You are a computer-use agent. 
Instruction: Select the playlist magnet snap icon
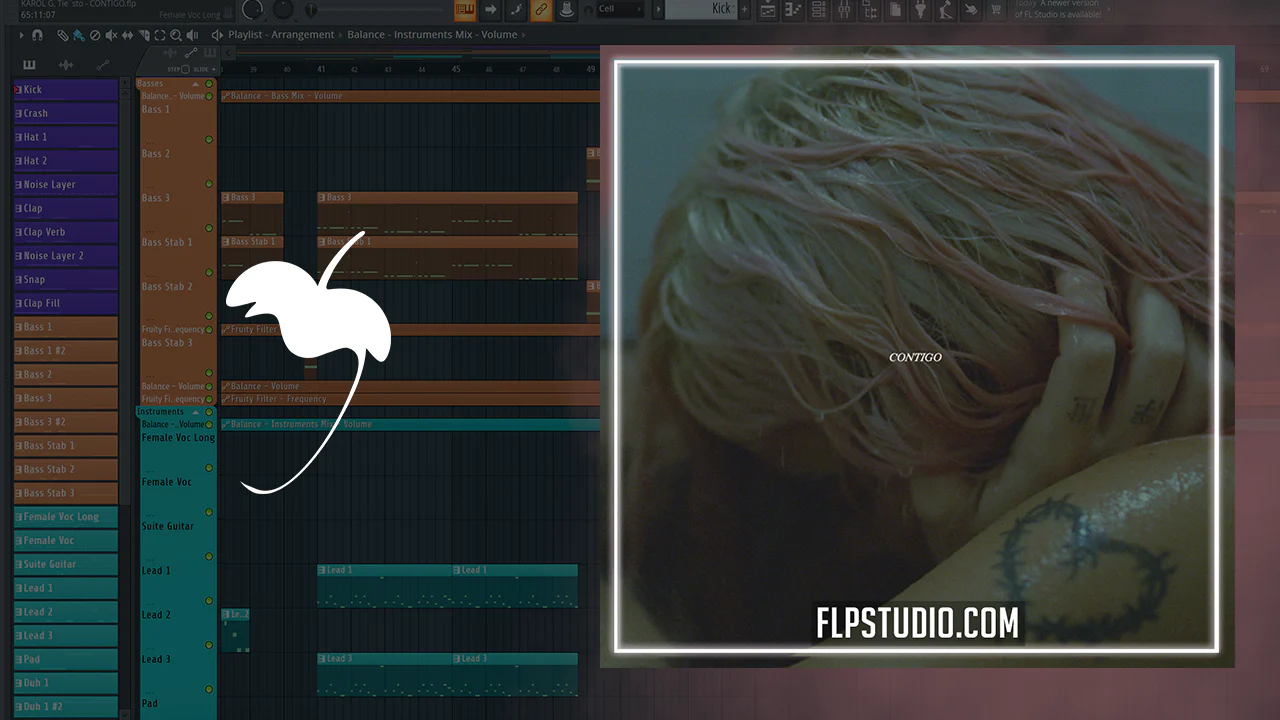37,35
